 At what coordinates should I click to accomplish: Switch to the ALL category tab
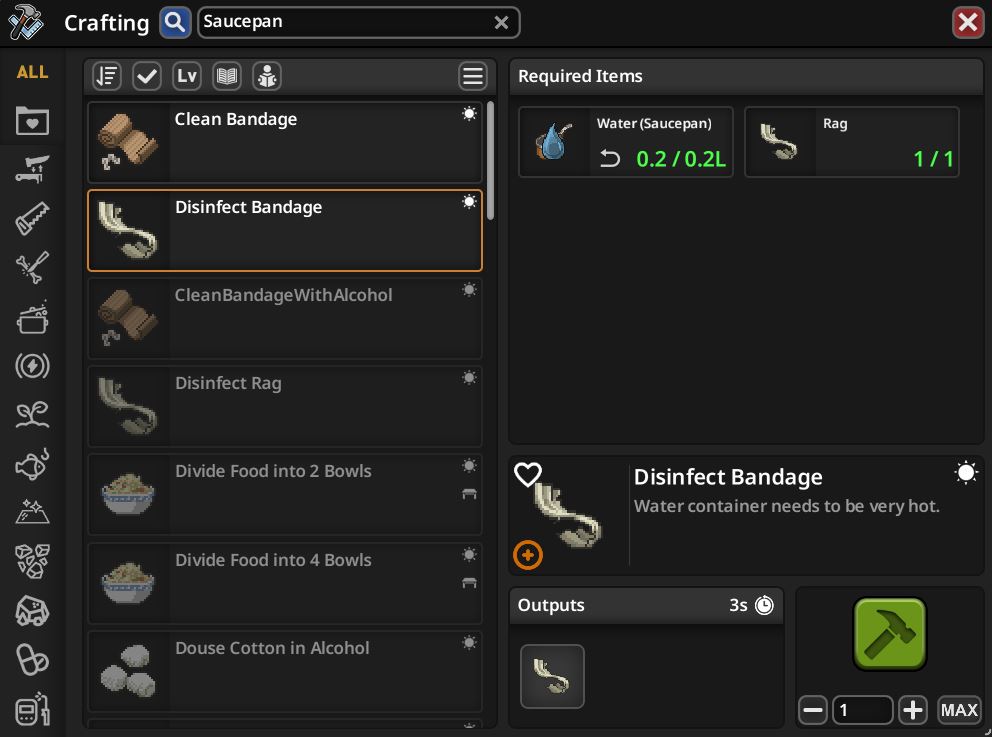(32, 72)
